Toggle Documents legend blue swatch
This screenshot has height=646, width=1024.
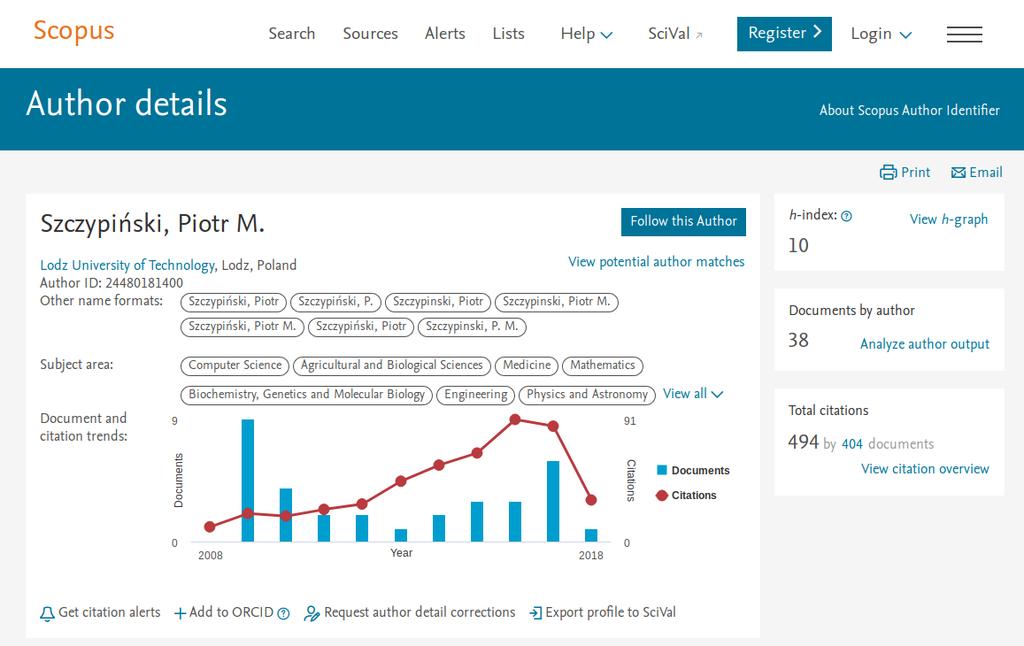(x=662, y=470)
